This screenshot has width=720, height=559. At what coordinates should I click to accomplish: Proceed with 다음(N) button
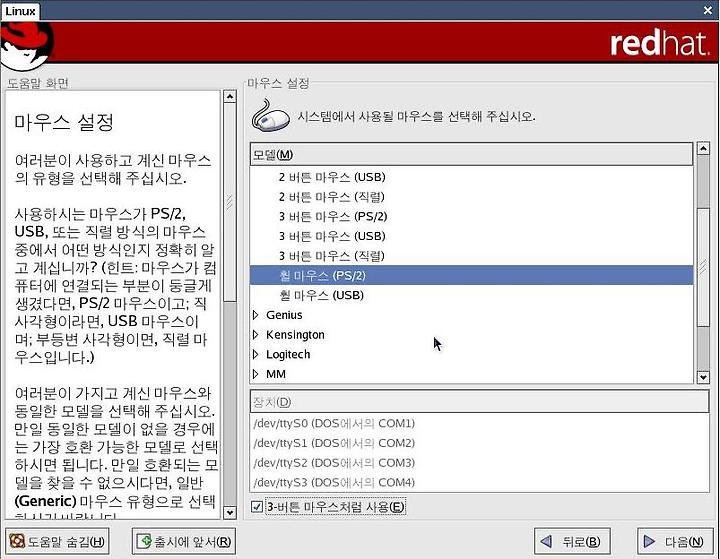(675, 542)
